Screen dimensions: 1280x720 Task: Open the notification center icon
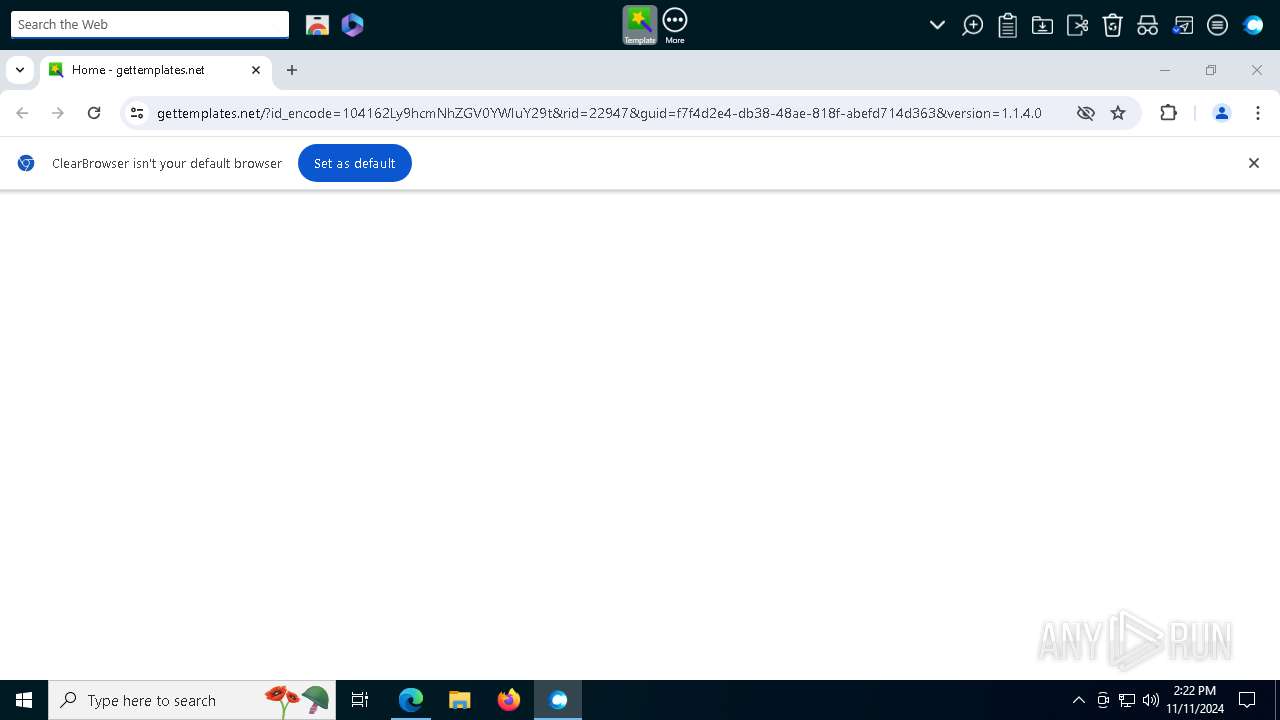pos(1247,700)
